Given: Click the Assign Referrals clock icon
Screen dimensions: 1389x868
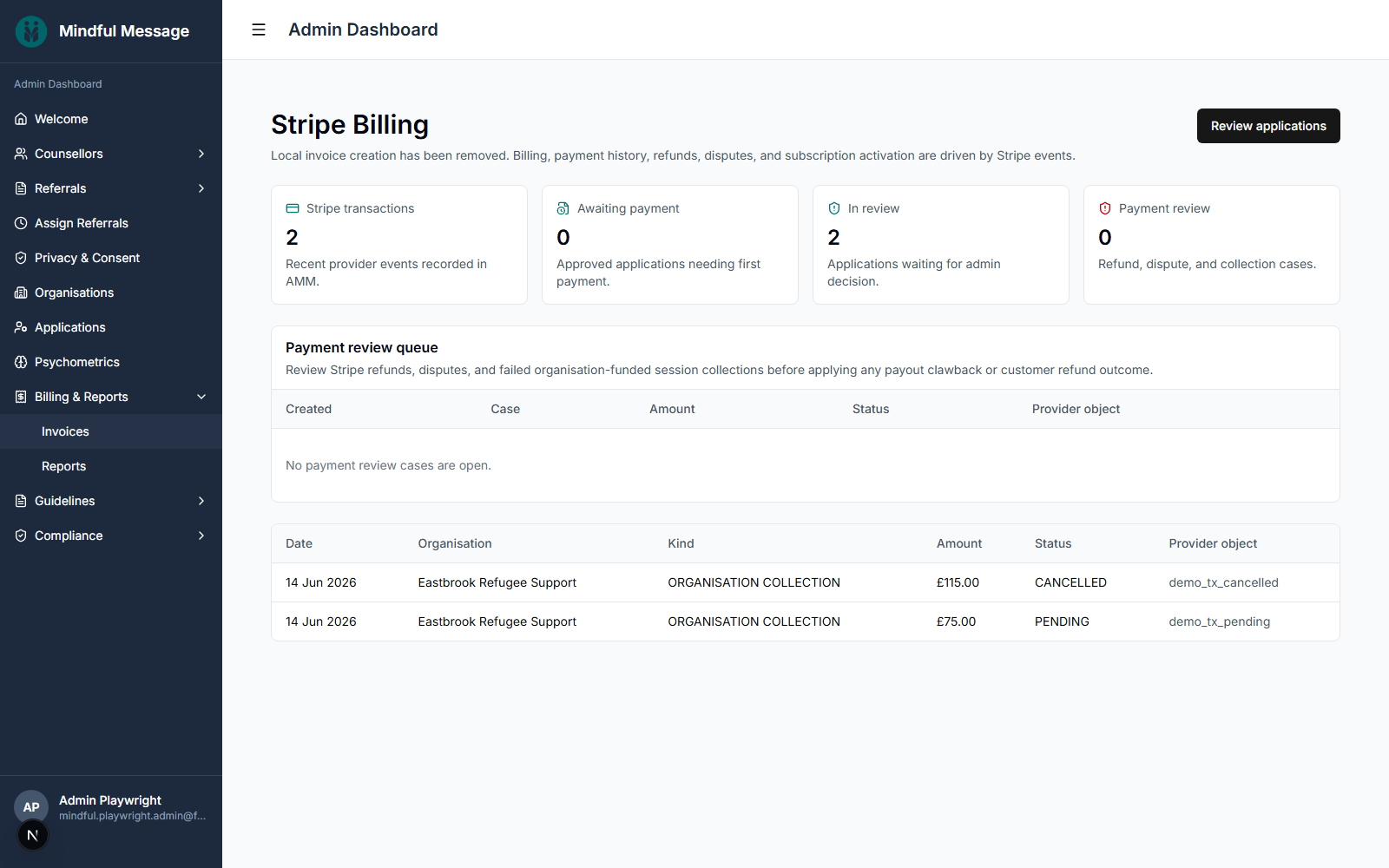Looking at the screenshot, I should point(21,223).
